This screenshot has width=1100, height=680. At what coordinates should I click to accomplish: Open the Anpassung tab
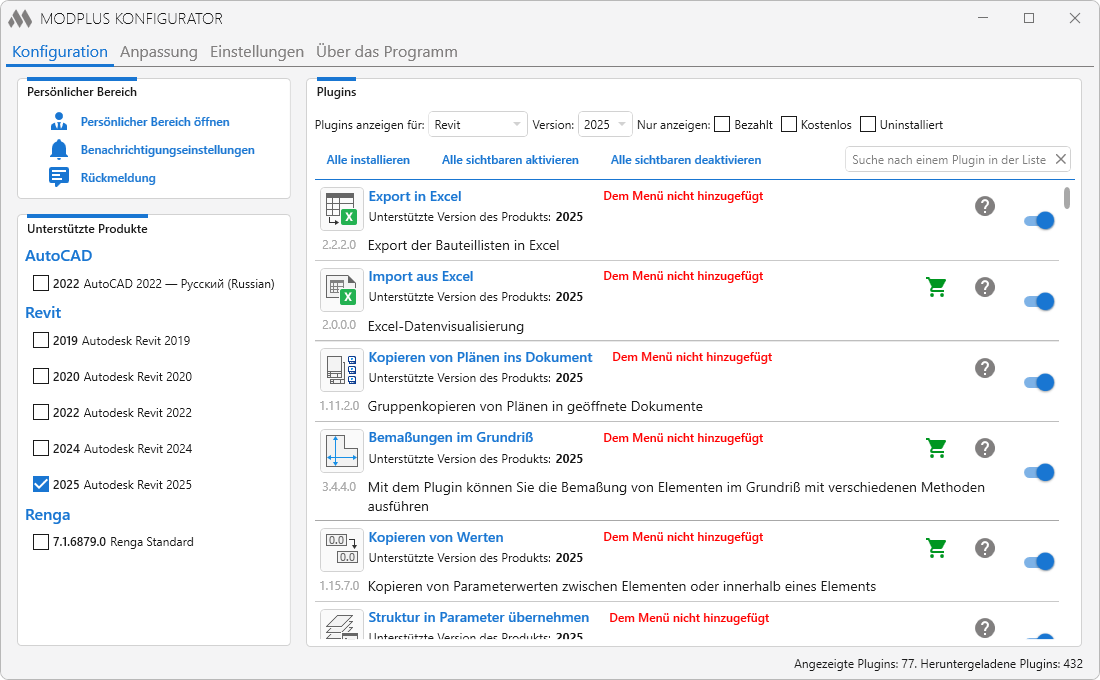click(x=159, y=52)
